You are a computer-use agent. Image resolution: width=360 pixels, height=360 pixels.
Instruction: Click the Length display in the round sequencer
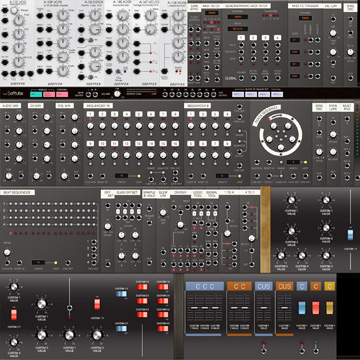point(294,162)
